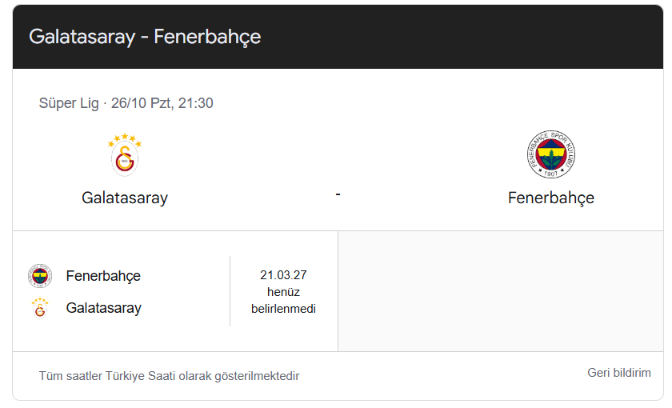Select the small Fenerbahçe badge in fixture row
Viewport: 672px width, 408px height.
(x=40, y=276)
